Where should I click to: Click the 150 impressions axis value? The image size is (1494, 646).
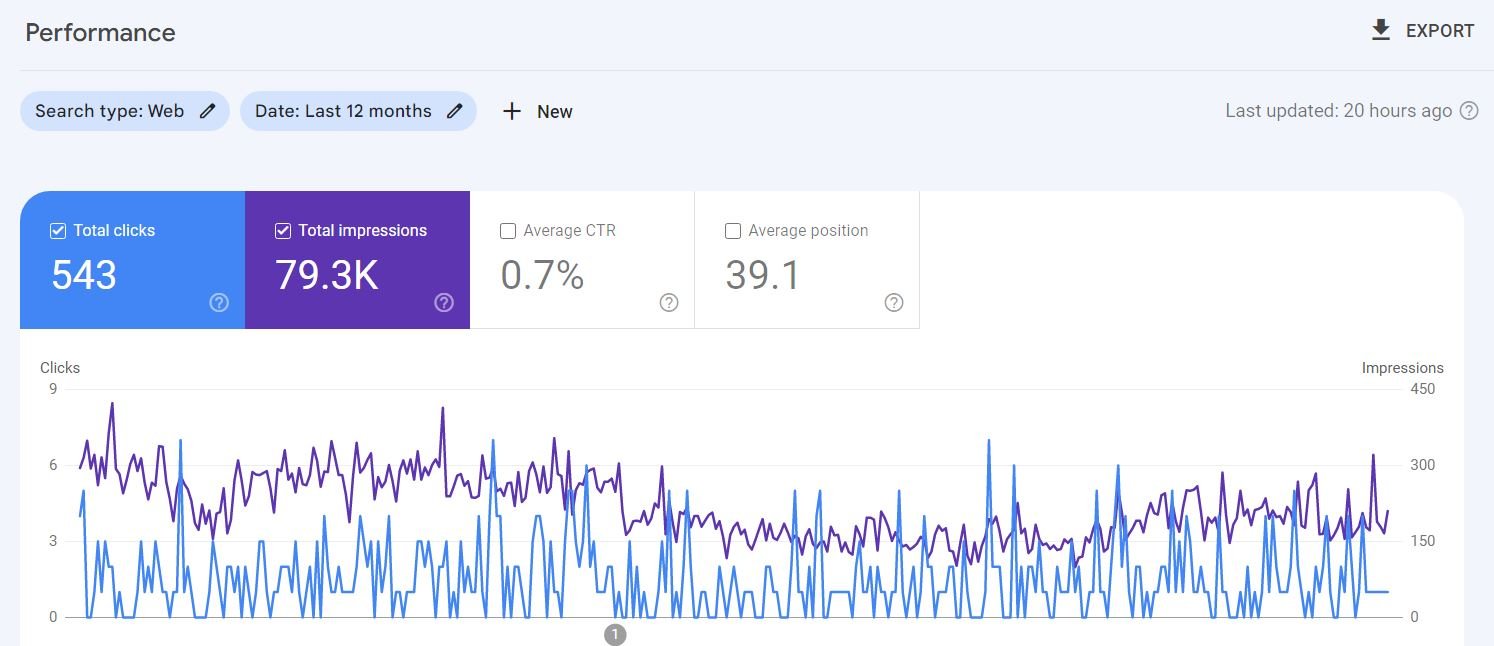[1422, 541]
